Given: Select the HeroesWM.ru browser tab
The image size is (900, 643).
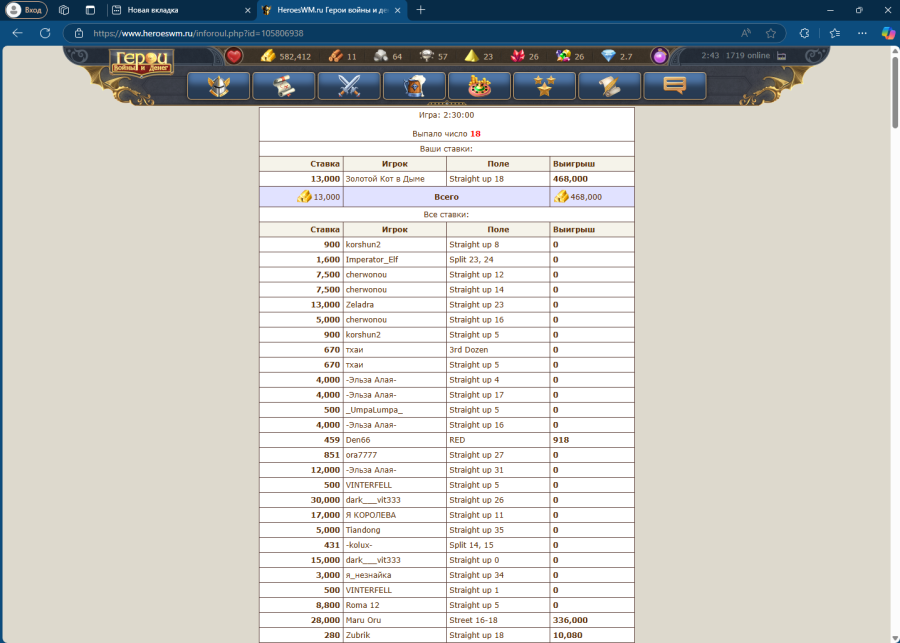Looking at the screenshot, I should [333, 10].
